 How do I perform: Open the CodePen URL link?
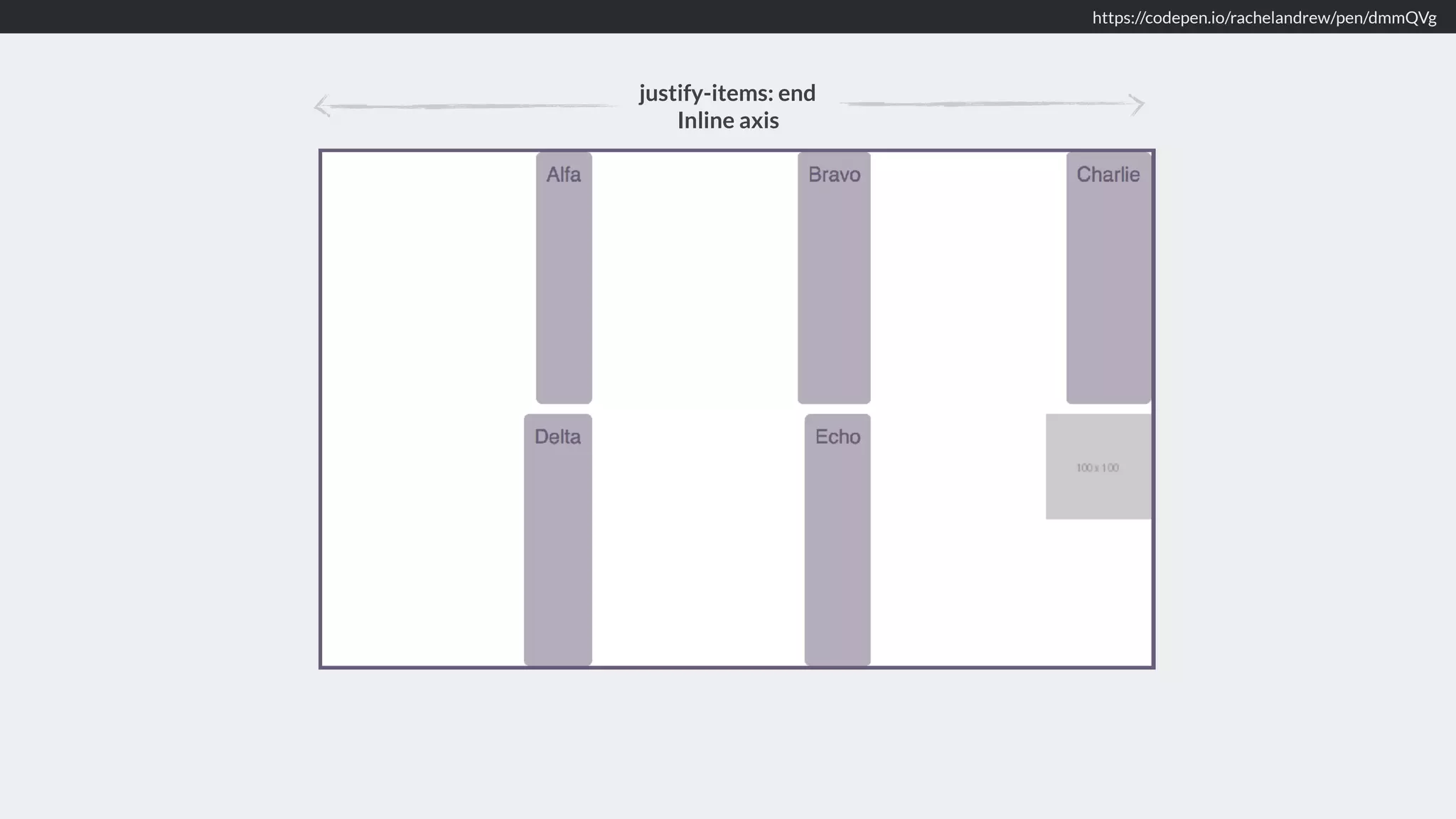point(1263,18)
